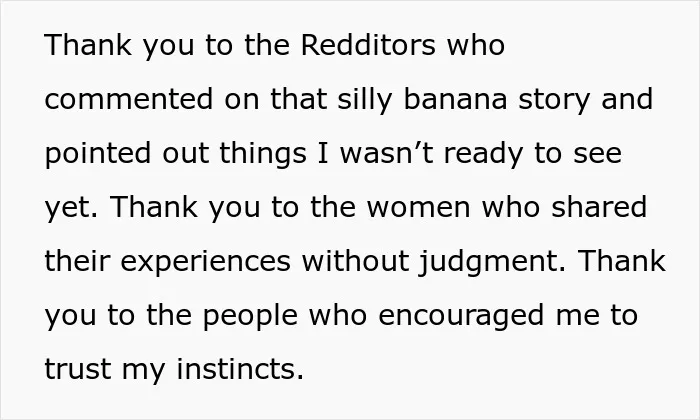Click the word "silly" before banana

pyautogui.click(x=365, y=101)
